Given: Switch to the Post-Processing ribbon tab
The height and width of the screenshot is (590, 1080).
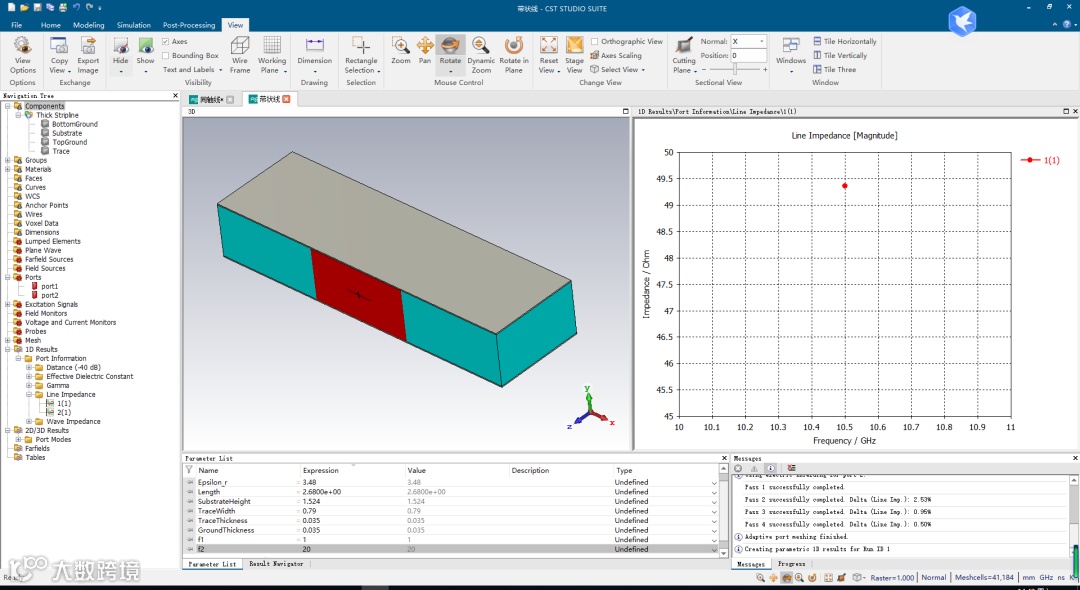Looking at the screenshot, I should (189, 25).
